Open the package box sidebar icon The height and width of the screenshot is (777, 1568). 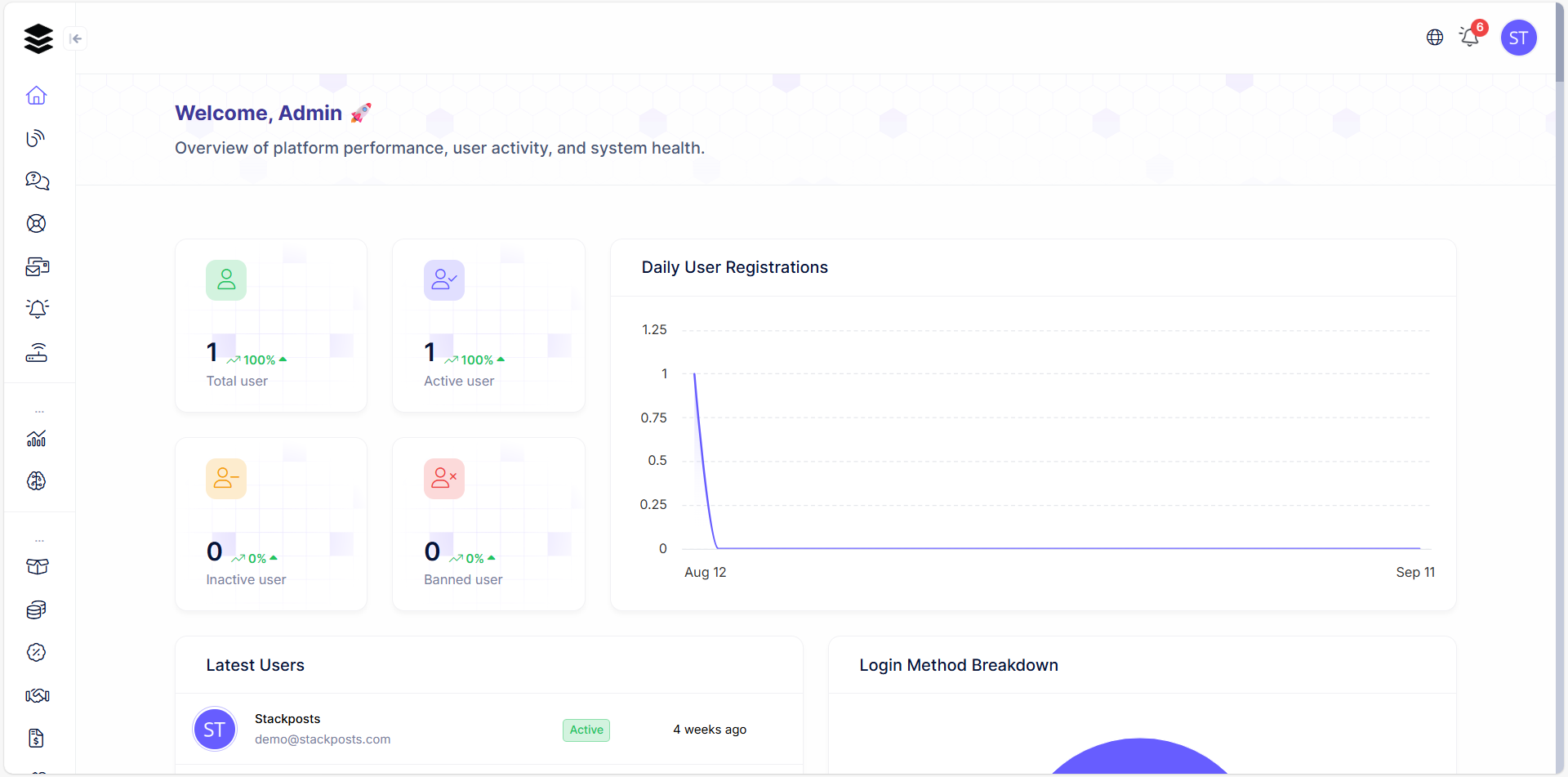tap(37, 567)
